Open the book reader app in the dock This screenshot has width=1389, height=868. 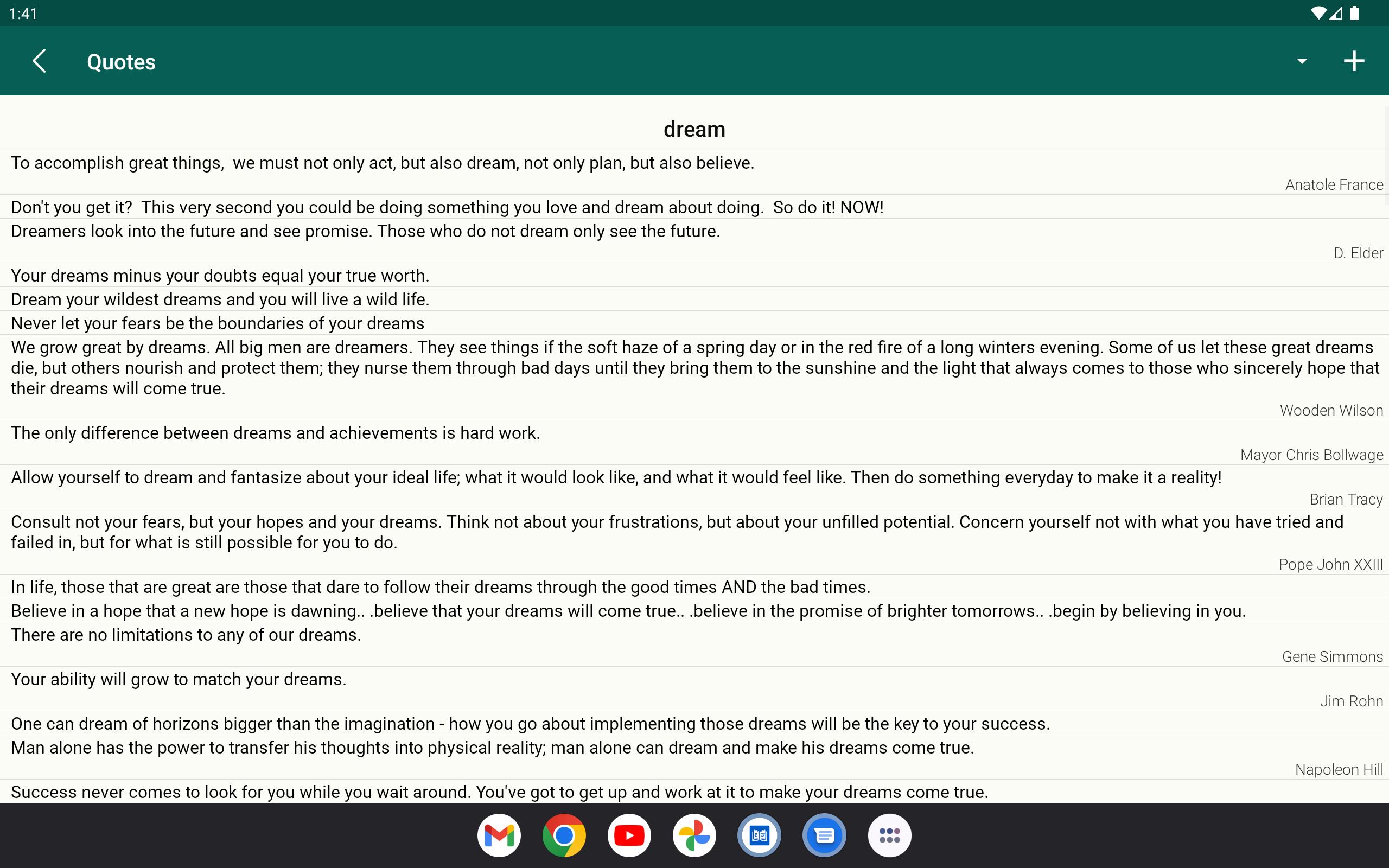pos(760,835)
